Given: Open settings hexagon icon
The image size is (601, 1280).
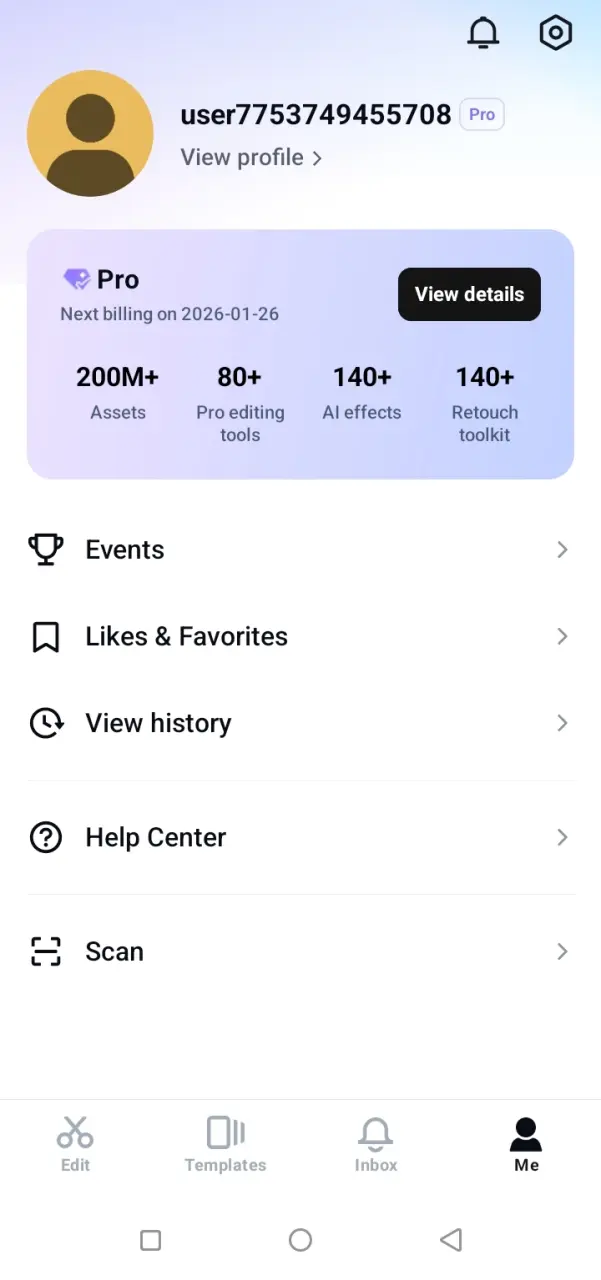Looking at the screenshot, I should tap(555, 33).
